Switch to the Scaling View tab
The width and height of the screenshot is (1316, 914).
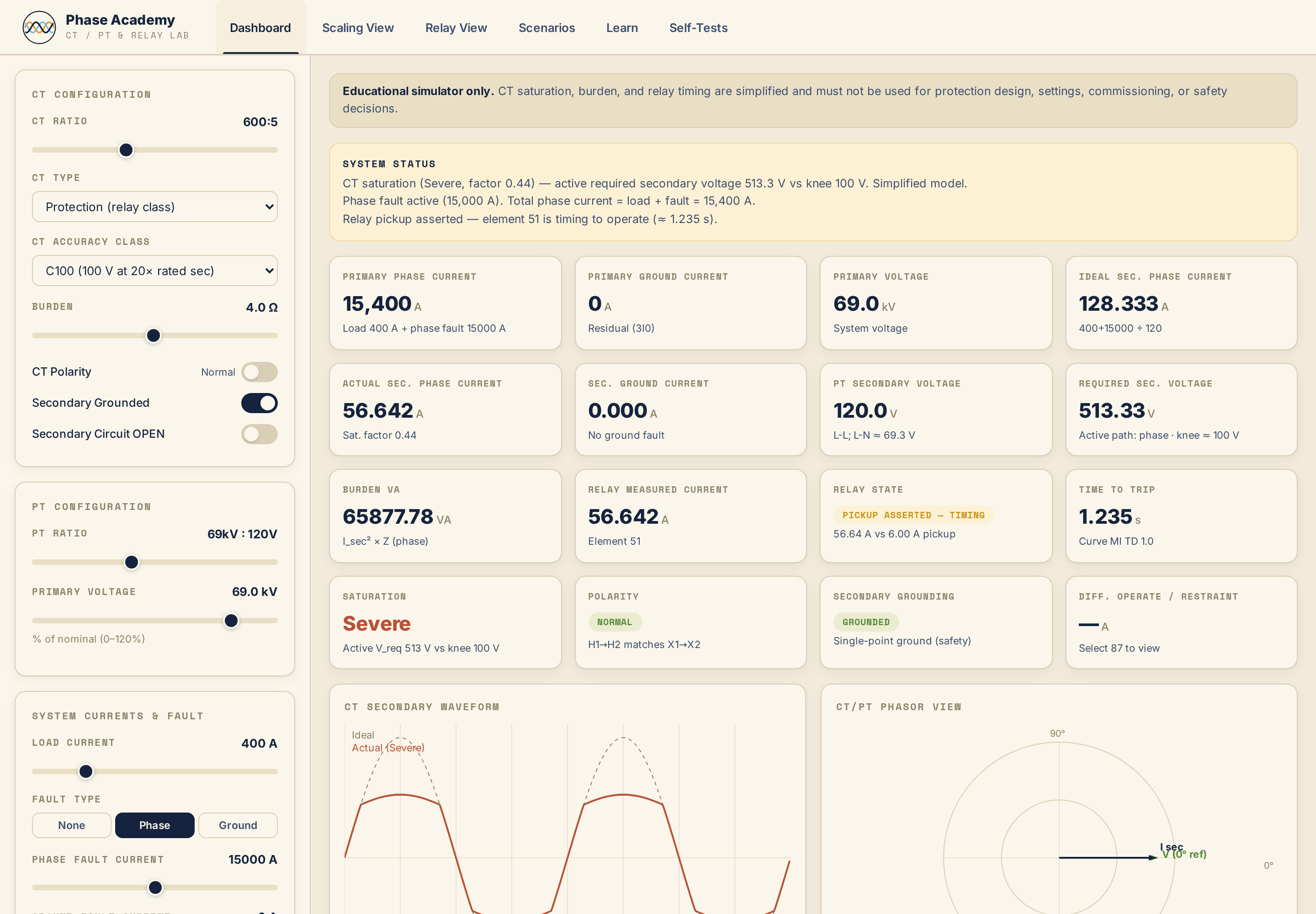(x=358, y=27)
